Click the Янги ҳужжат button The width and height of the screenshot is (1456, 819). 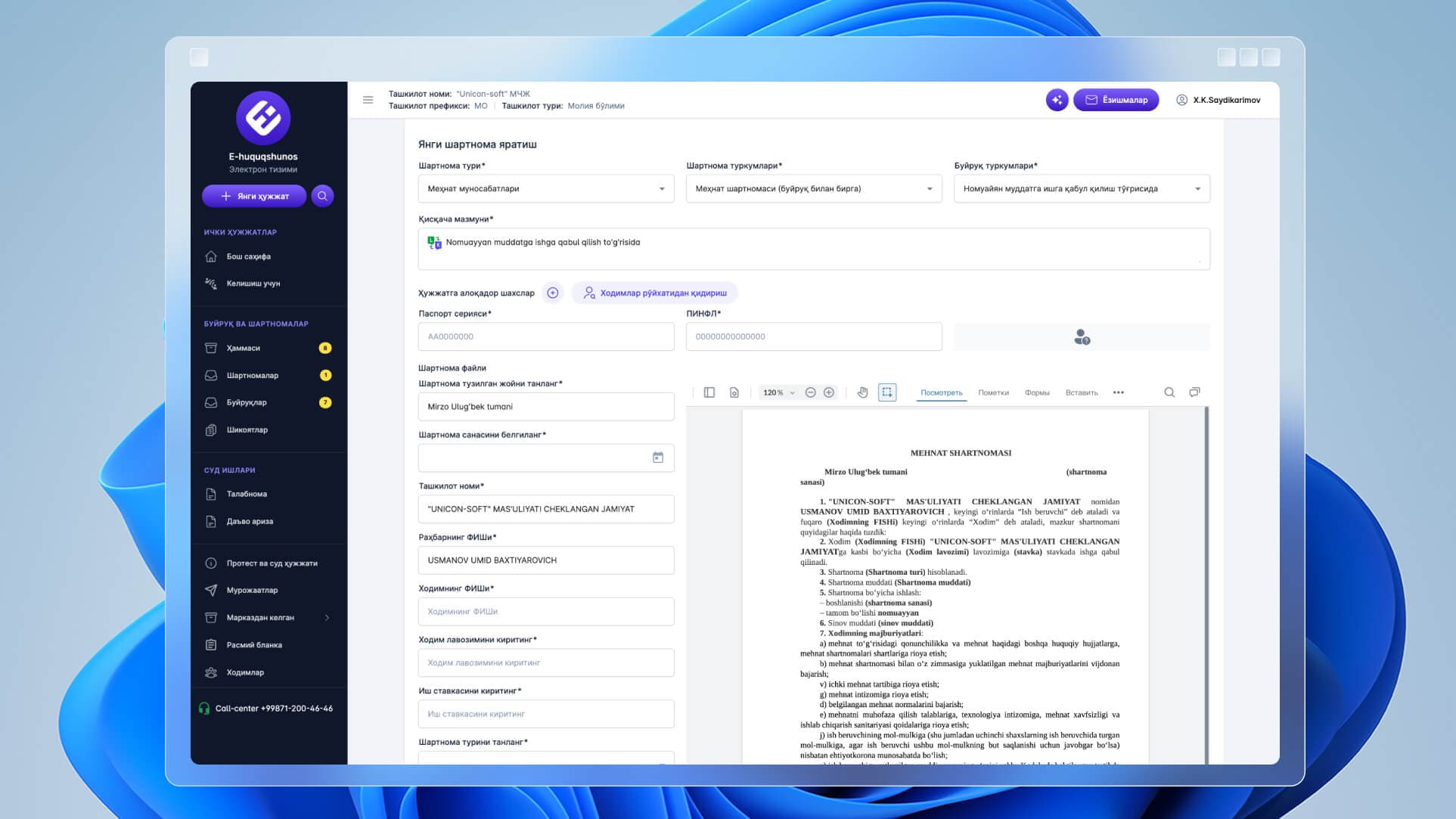[x=254, y=197]
